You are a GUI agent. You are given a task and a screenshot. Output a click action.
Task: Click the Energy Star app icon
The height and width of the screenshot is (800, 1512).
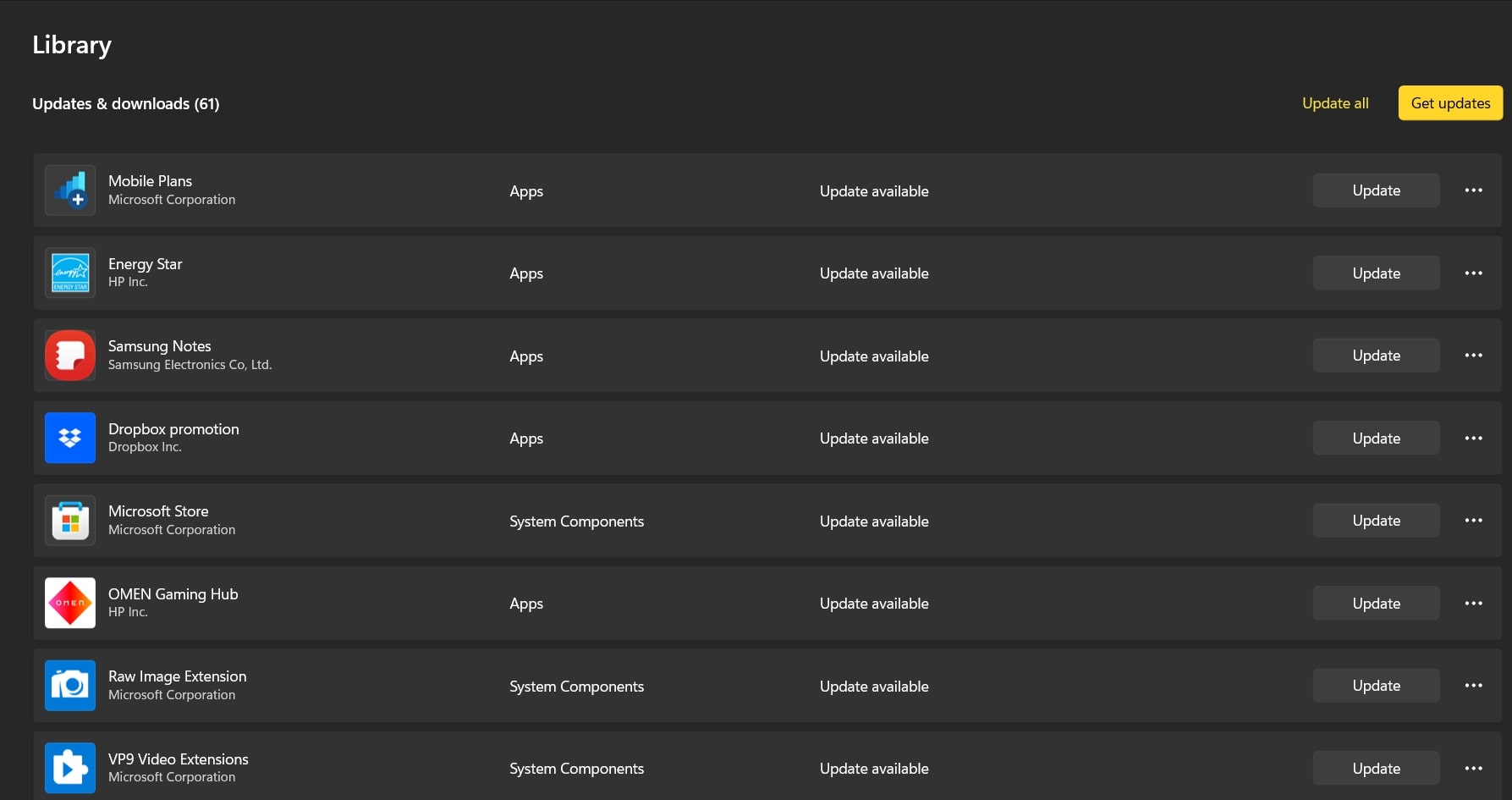coord(70,272)
